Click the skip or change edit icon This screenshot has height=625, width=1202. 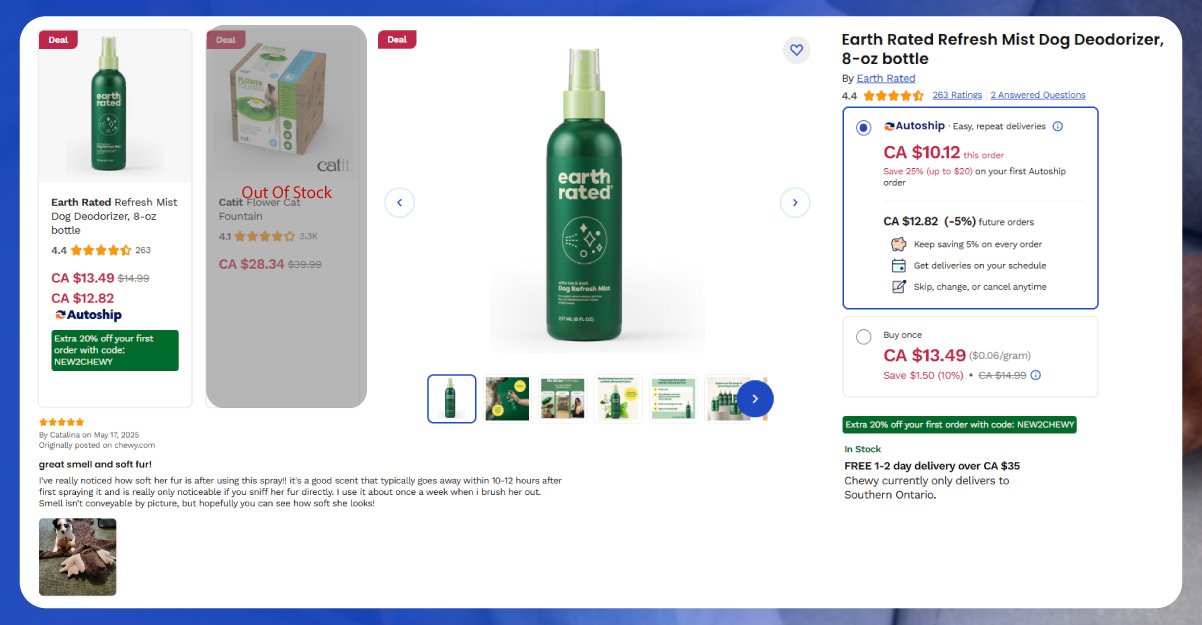click(898, 287)
